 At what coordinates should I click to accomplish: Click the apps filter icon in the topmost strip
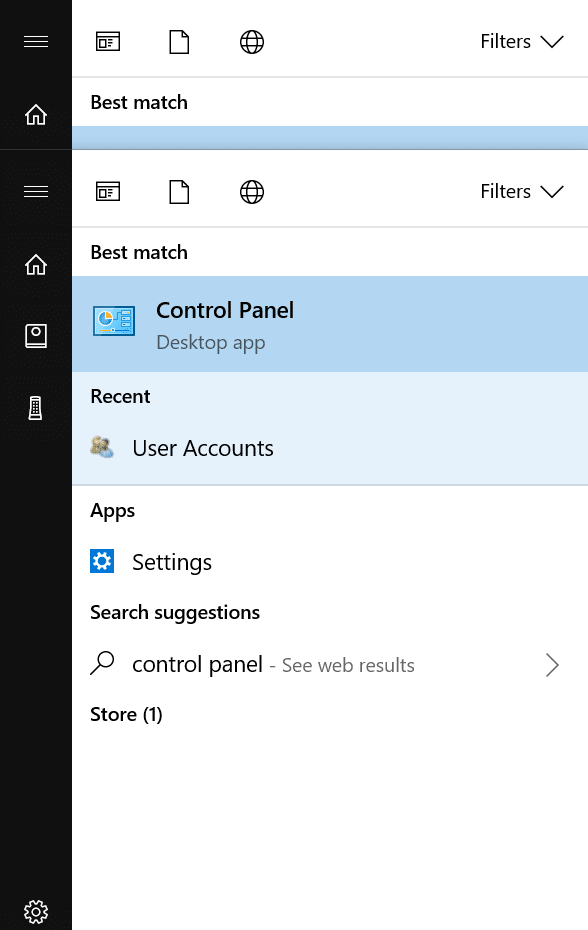pyautogui.click(x=108, y=42)
